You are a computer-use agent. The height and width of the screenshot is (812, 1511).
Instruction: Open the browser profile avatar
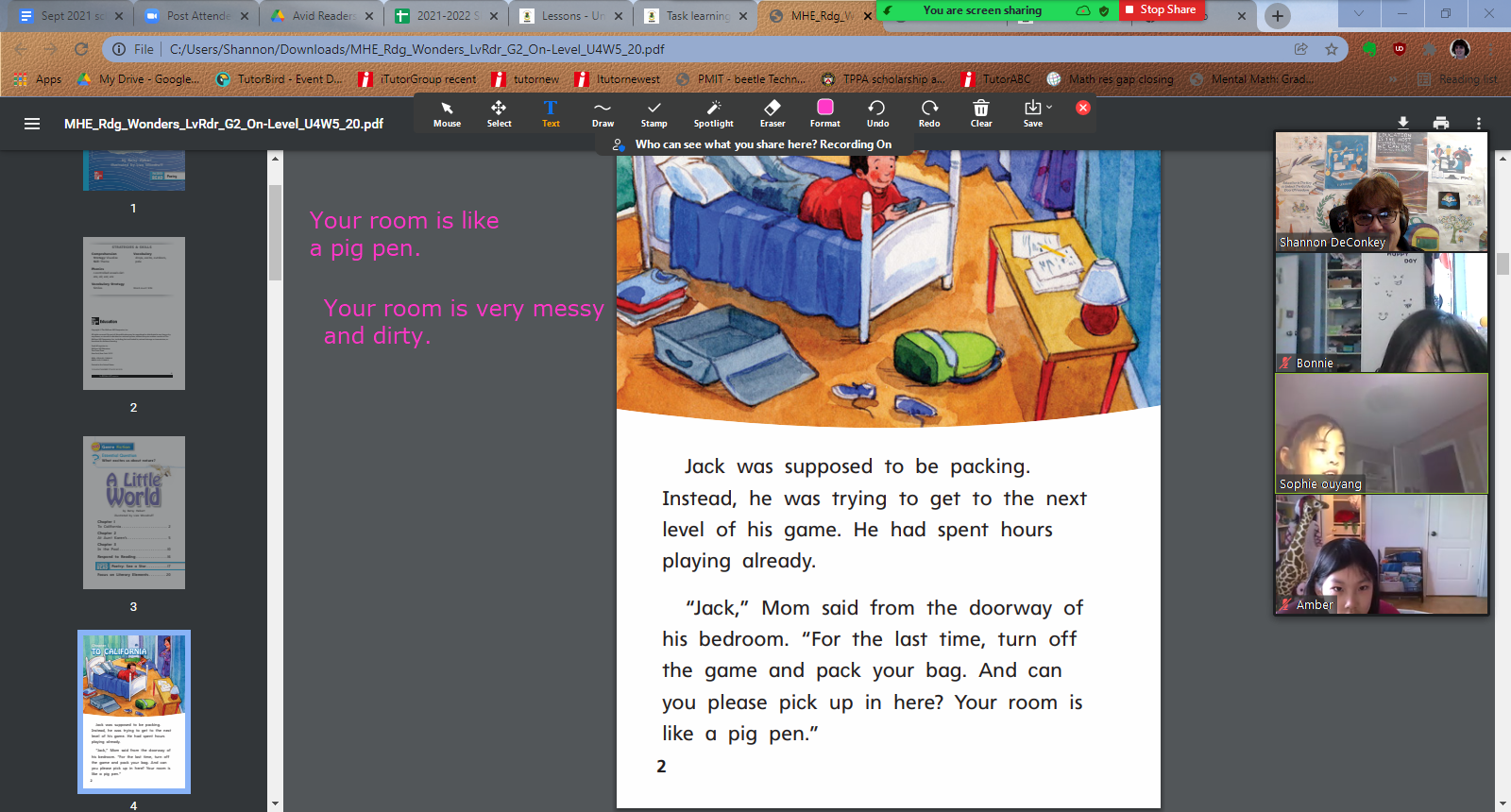[x=1460, y=49]
